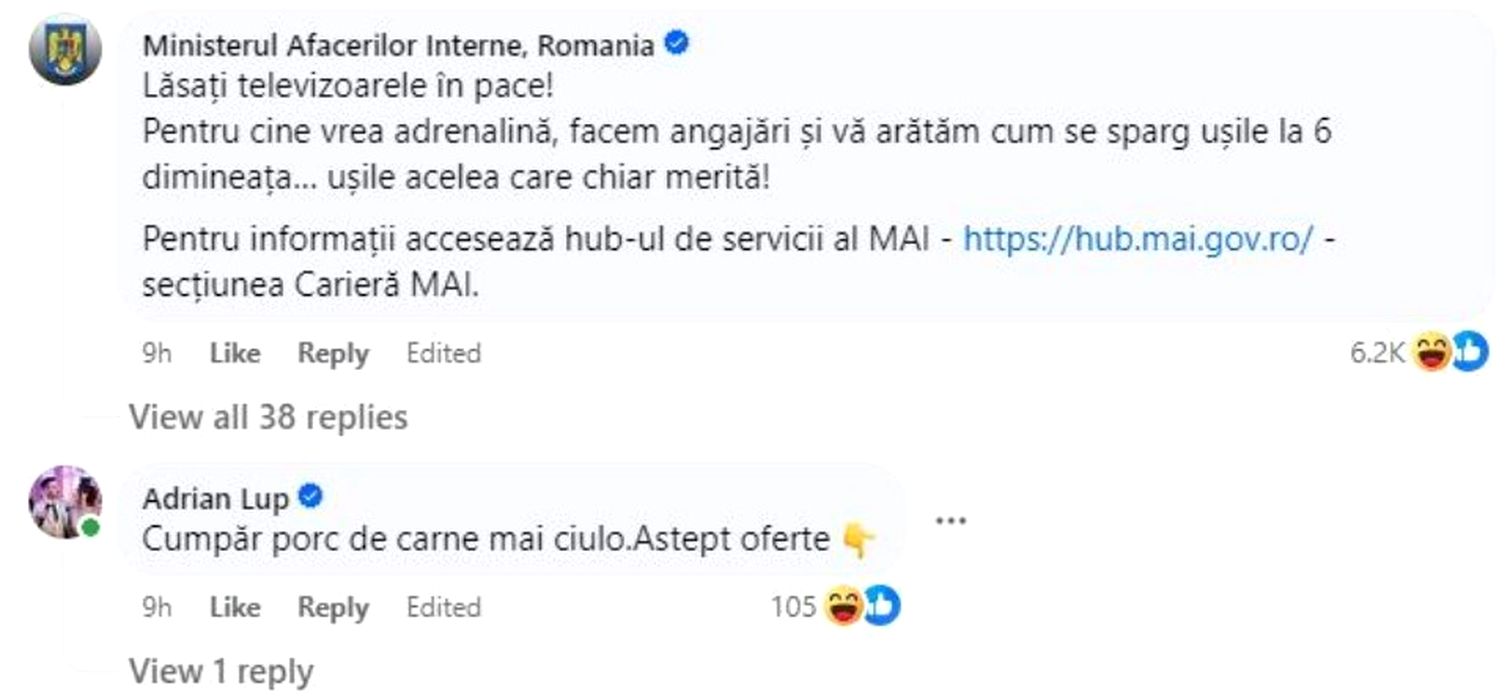Like Adrian Lup's comment
The image size is (1510, 700).
coord(235,607)
